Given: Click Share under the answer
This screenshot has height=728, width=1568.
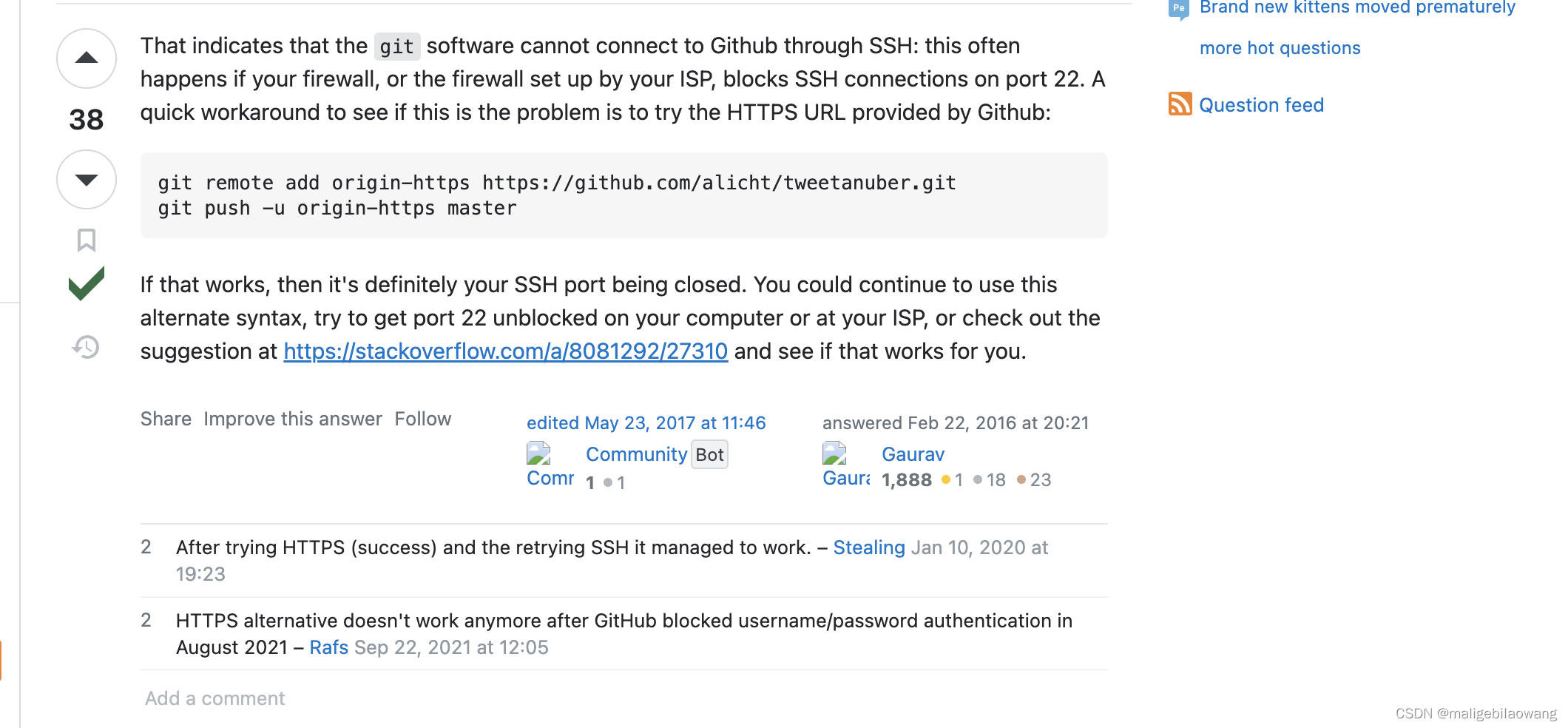Looking at the screenshot, I should coord(166,418).
